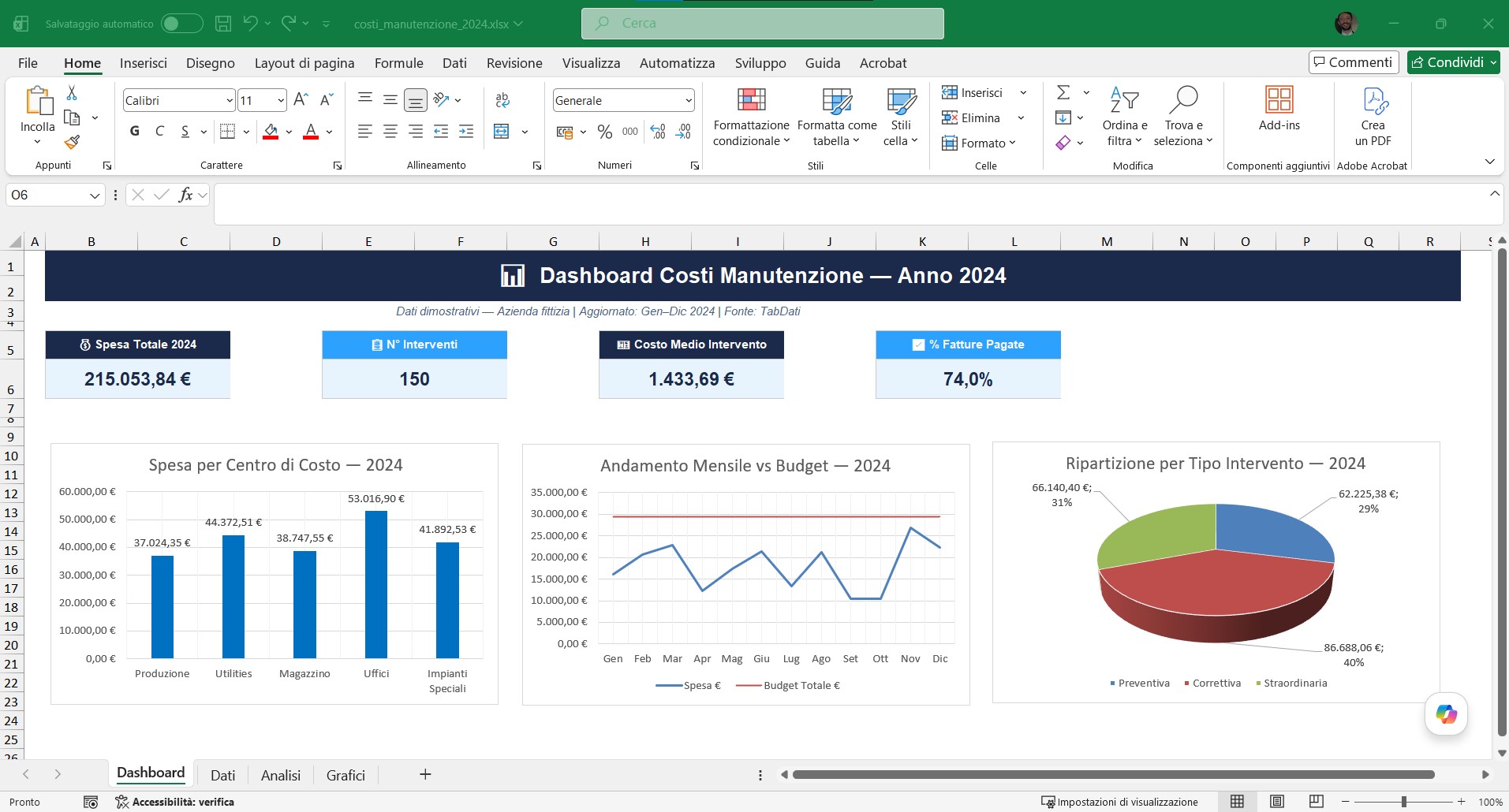Open the File menu
The width and height of the screenshot is (1509, 812).
tap(28, 63)
